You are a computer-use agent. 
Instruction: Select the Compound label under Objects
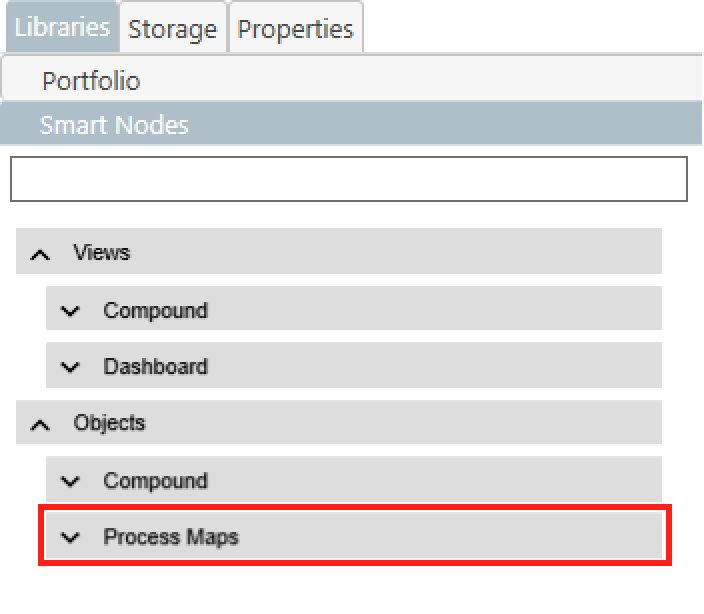click(x=155, y=480)
